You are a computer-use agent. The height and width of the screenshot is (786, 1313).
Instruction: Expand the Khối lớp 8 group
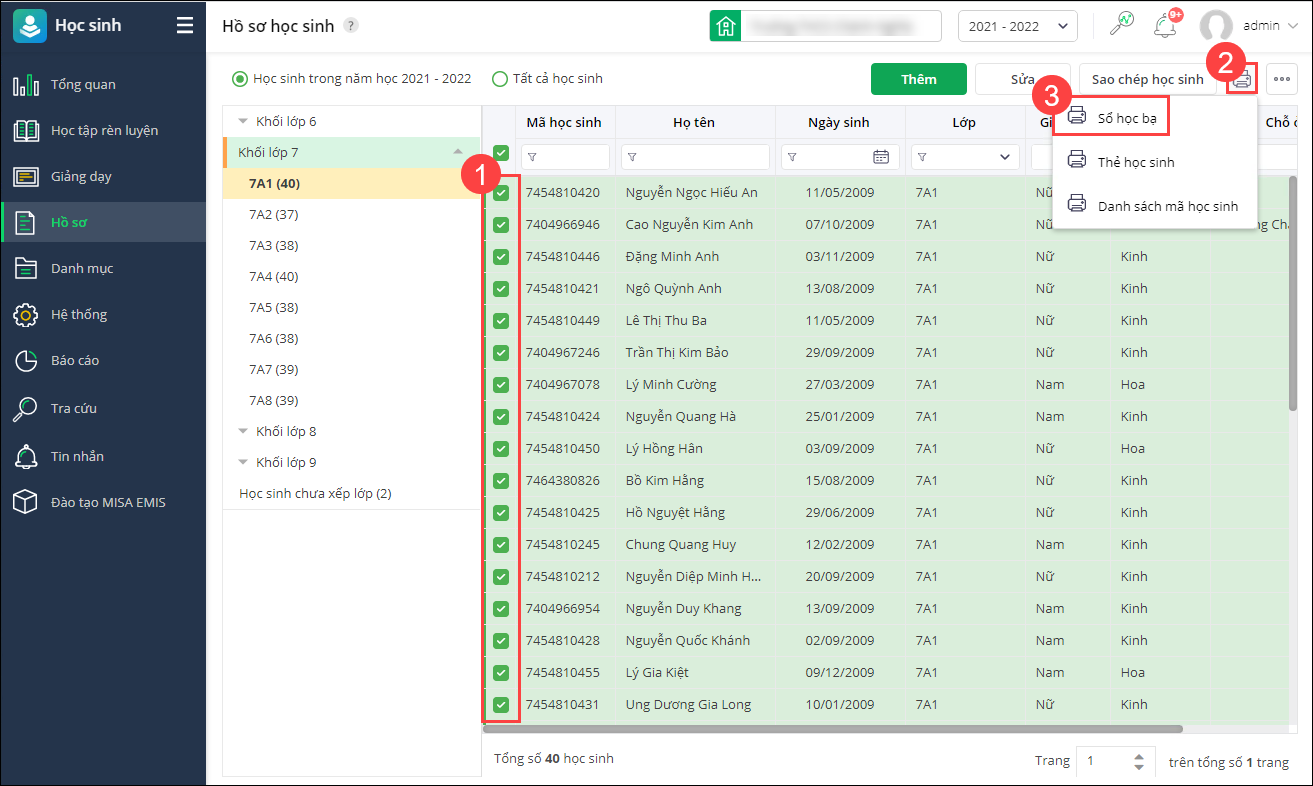click(243, 432)
